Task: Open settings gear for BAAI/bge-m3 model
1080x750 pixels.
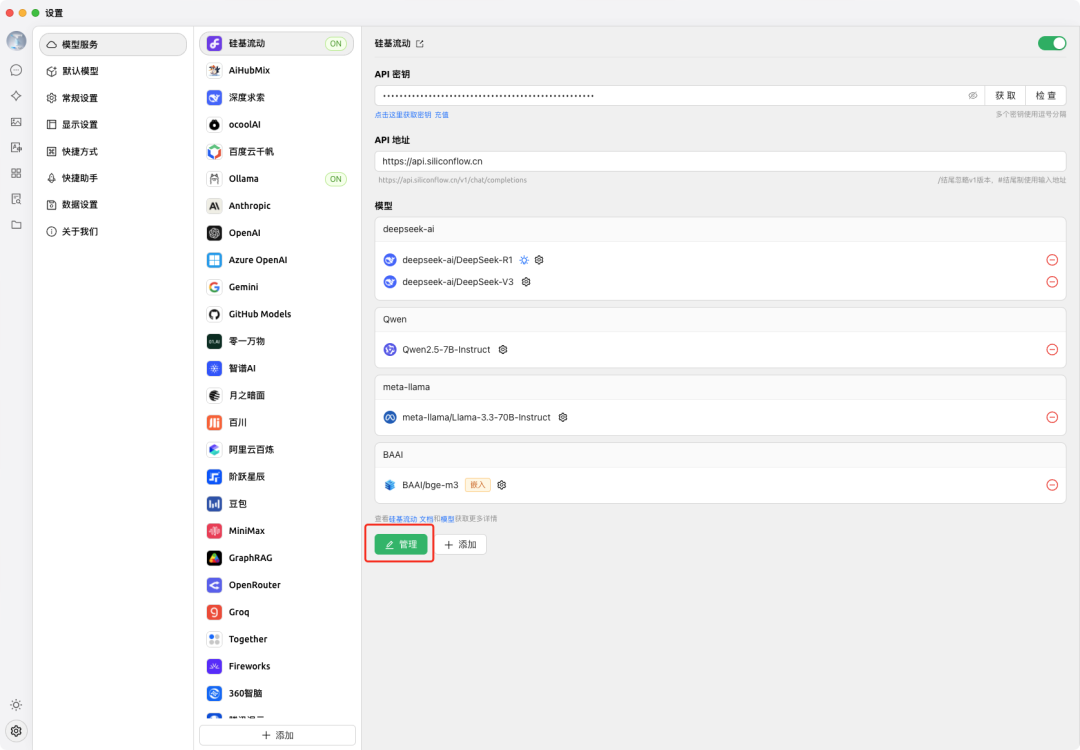Action: tap(501, 485)
